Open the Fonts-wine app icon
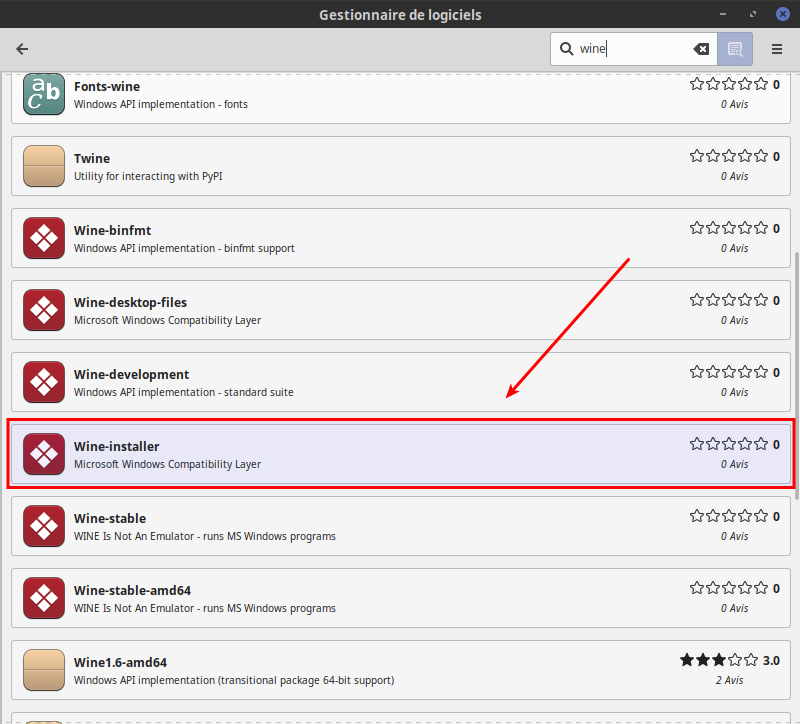The height and width of the screenshot is (724, 800). [44, 94]
